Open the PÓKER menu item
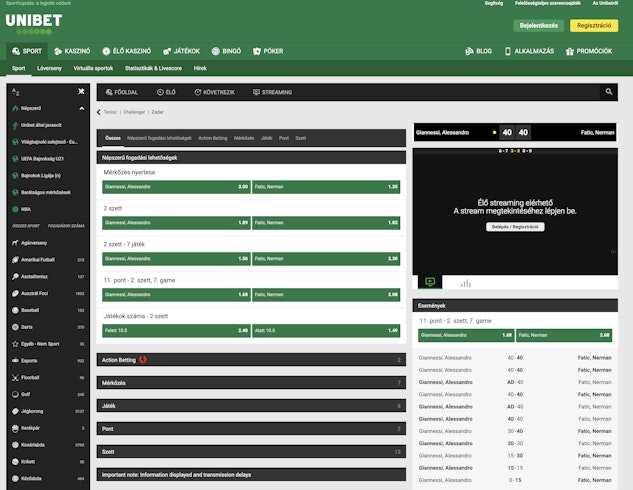This screenshot has height=490, width=633. coord(268,51)
